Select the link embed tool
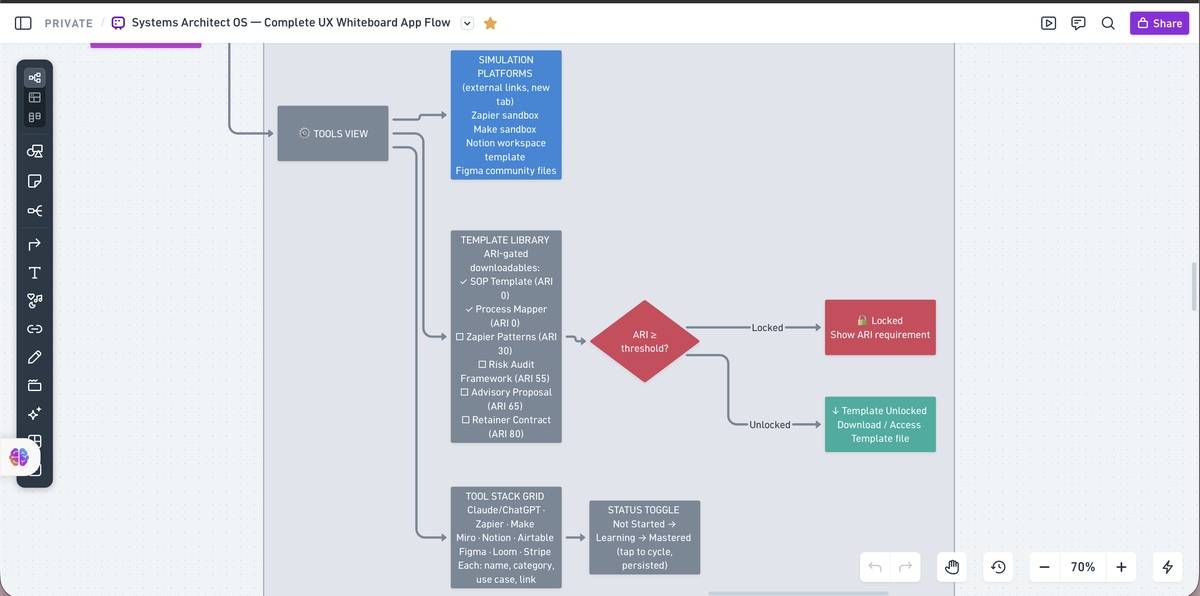 (35, 328)
